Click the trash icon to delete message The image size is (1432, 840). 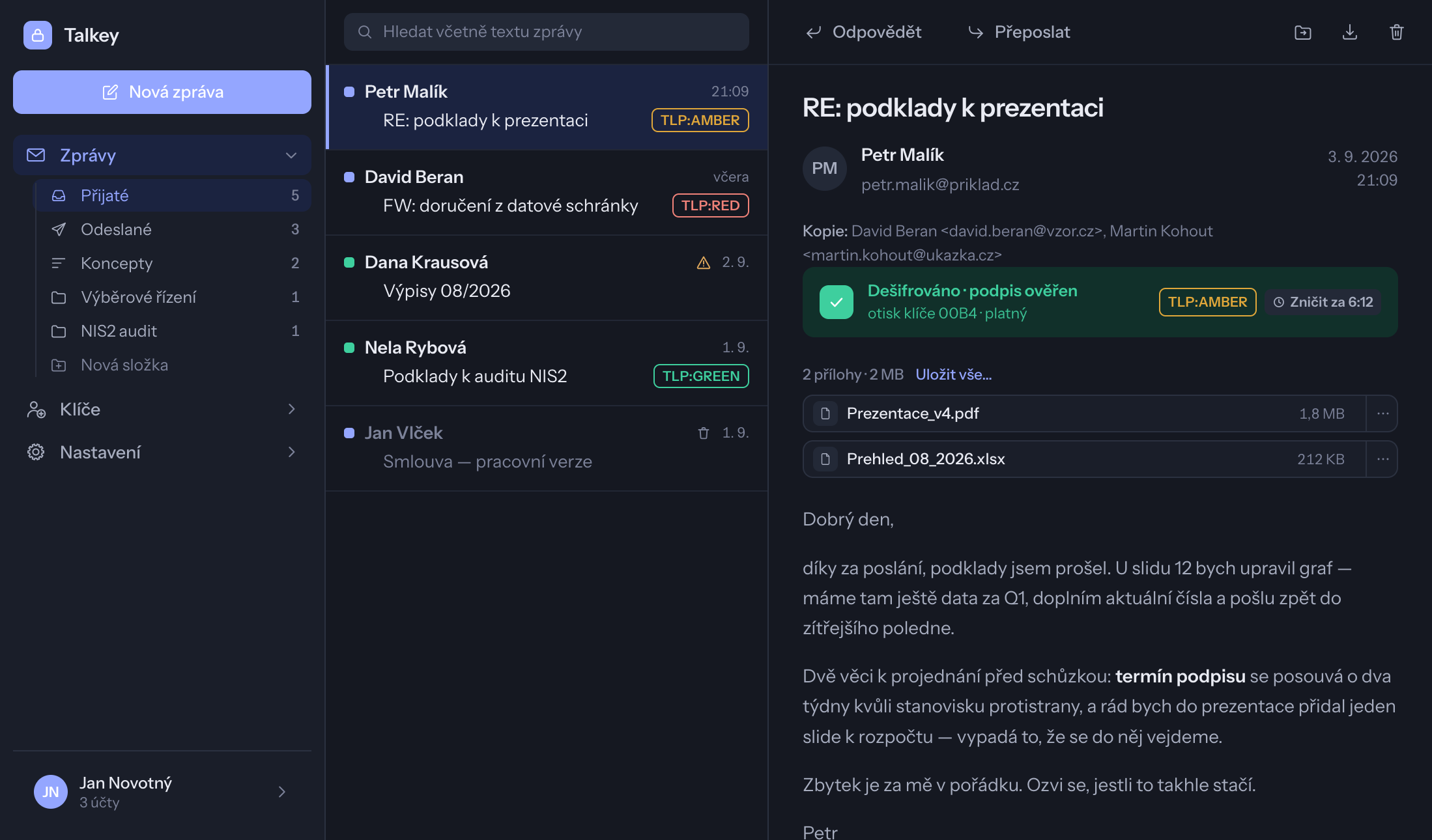[1397, 32]
